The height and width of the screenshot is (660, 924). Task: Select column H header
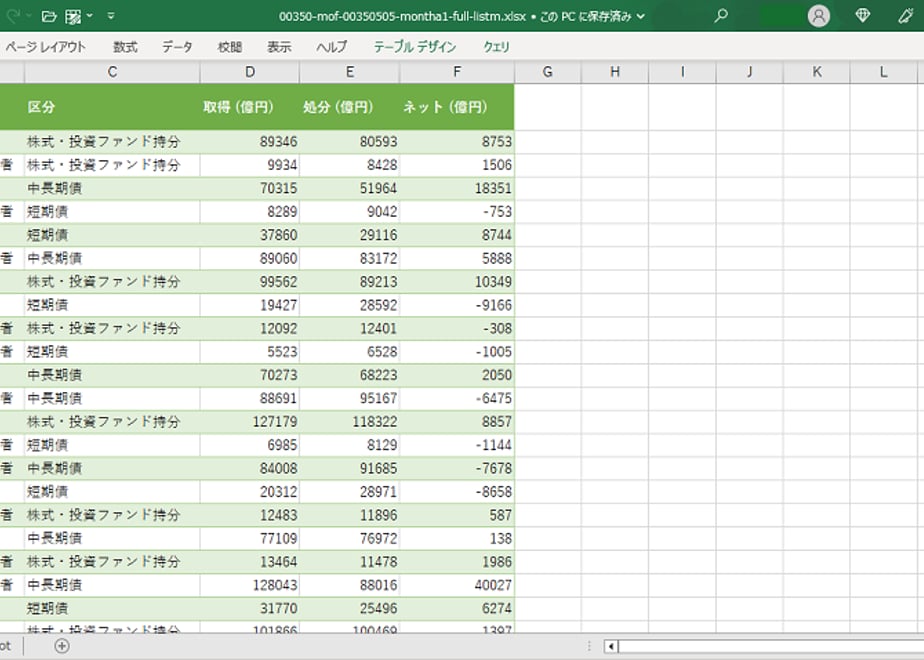(615, 72)
